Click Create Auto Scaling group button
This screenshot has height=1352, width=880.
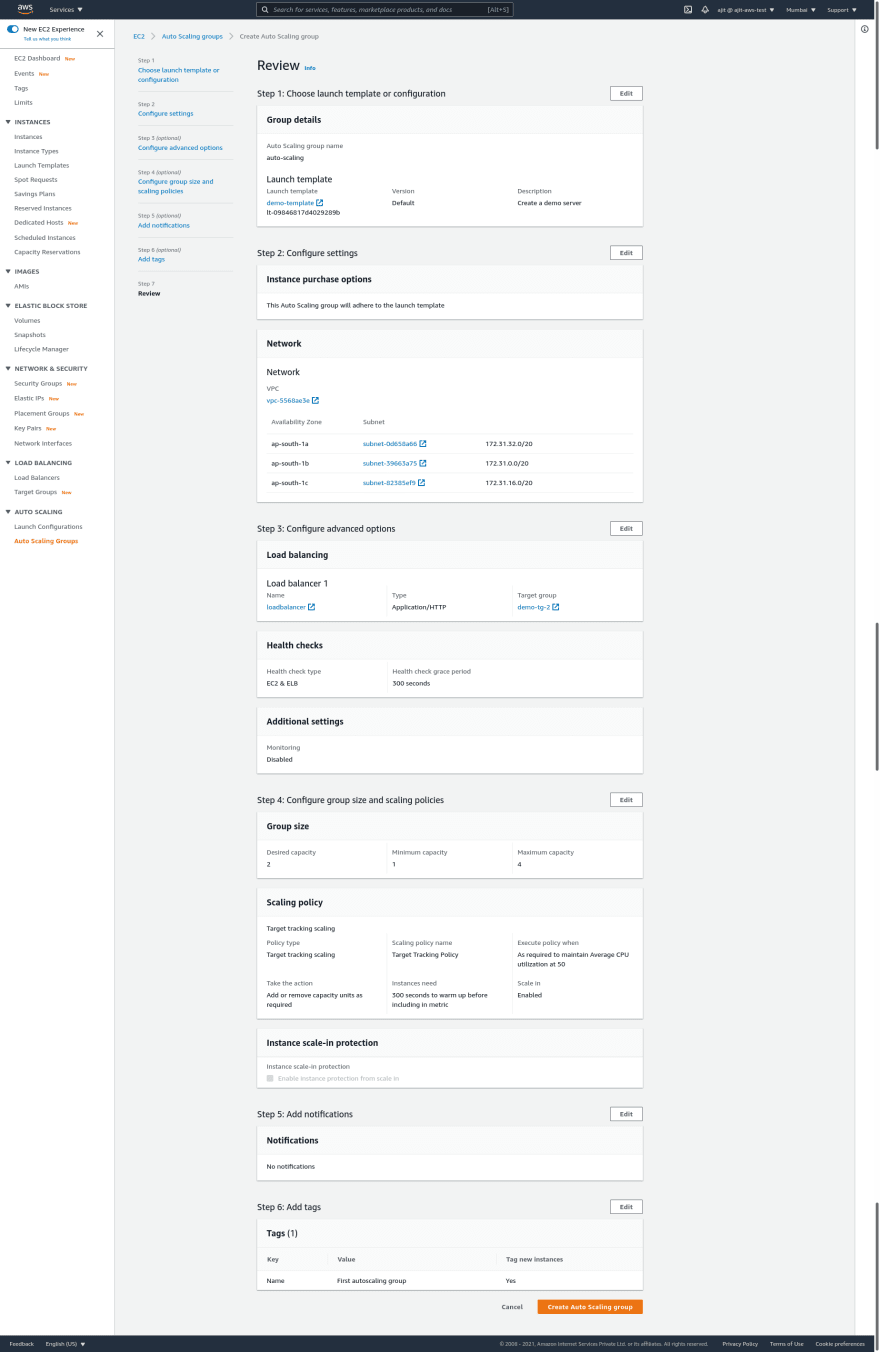tap(590, 1307)
